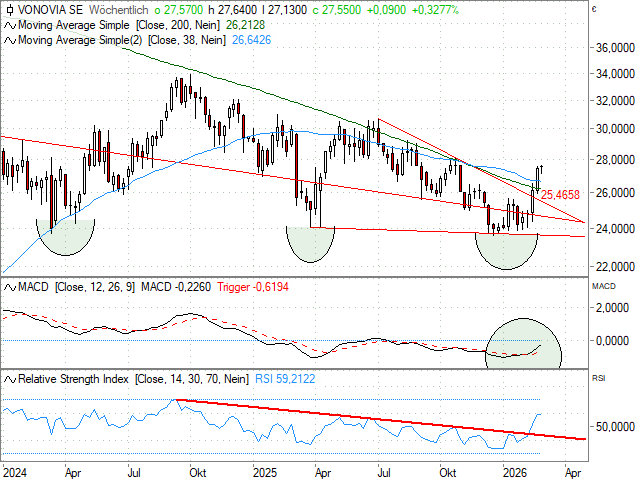
Task: Select the green semicircle marking the 2026 low
Action: click(506, 250)
